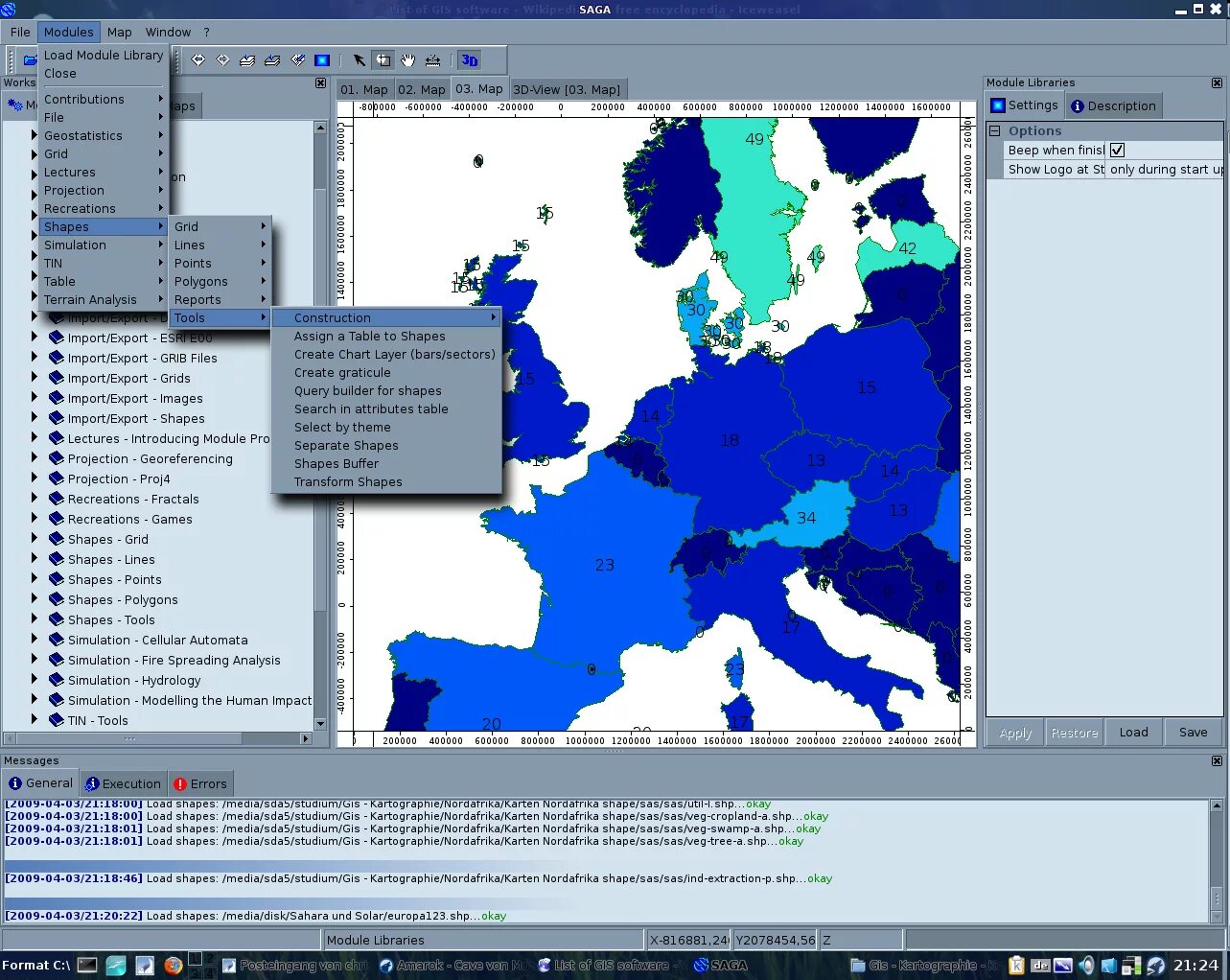Click the left-arrow previous extent icon
The width and height of the screenshot is (1230, 980).
click(x=198, y=60)
